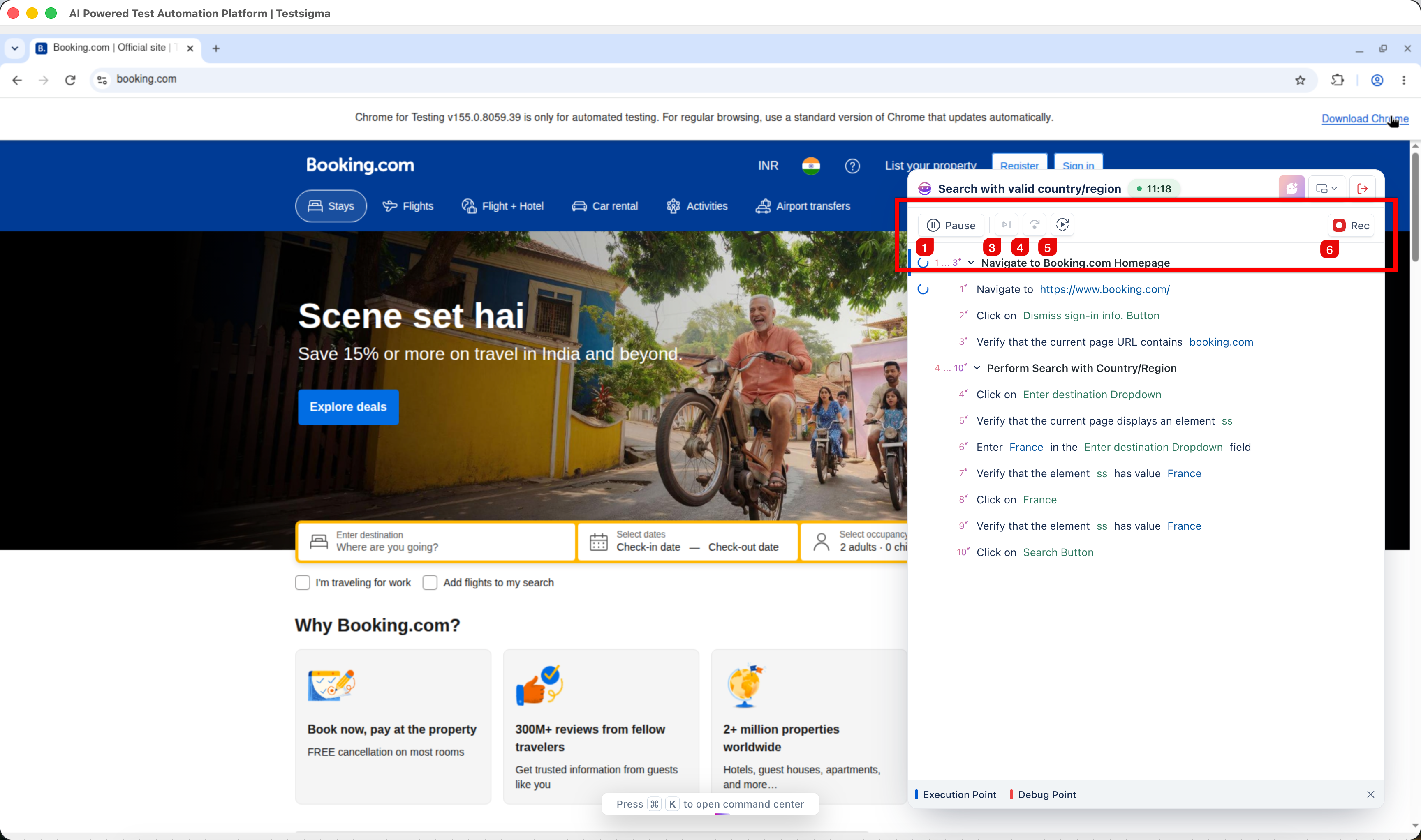
Task: Bookmark page with the star icon
Action: point(1301,80)
